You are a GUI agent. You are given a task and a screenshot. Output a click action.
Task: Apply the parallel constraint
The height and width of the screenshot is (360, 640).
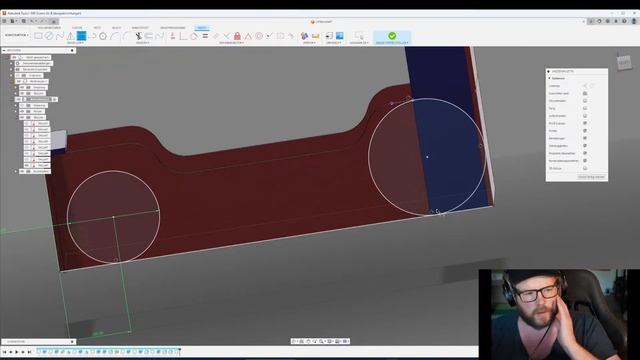(x=216, y=36)
